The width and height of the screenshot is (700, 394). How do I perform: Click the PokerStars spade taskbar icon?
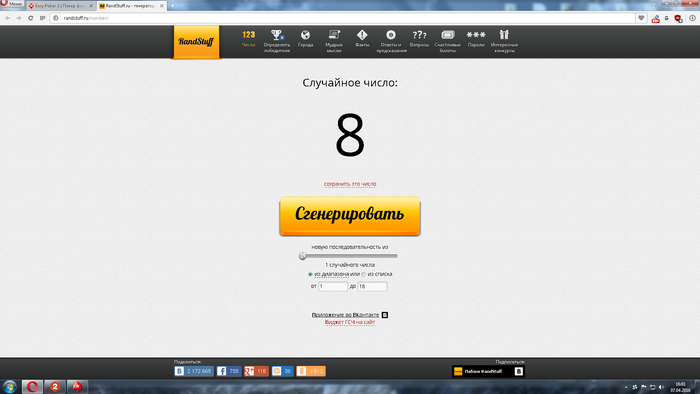pos(77,387)
